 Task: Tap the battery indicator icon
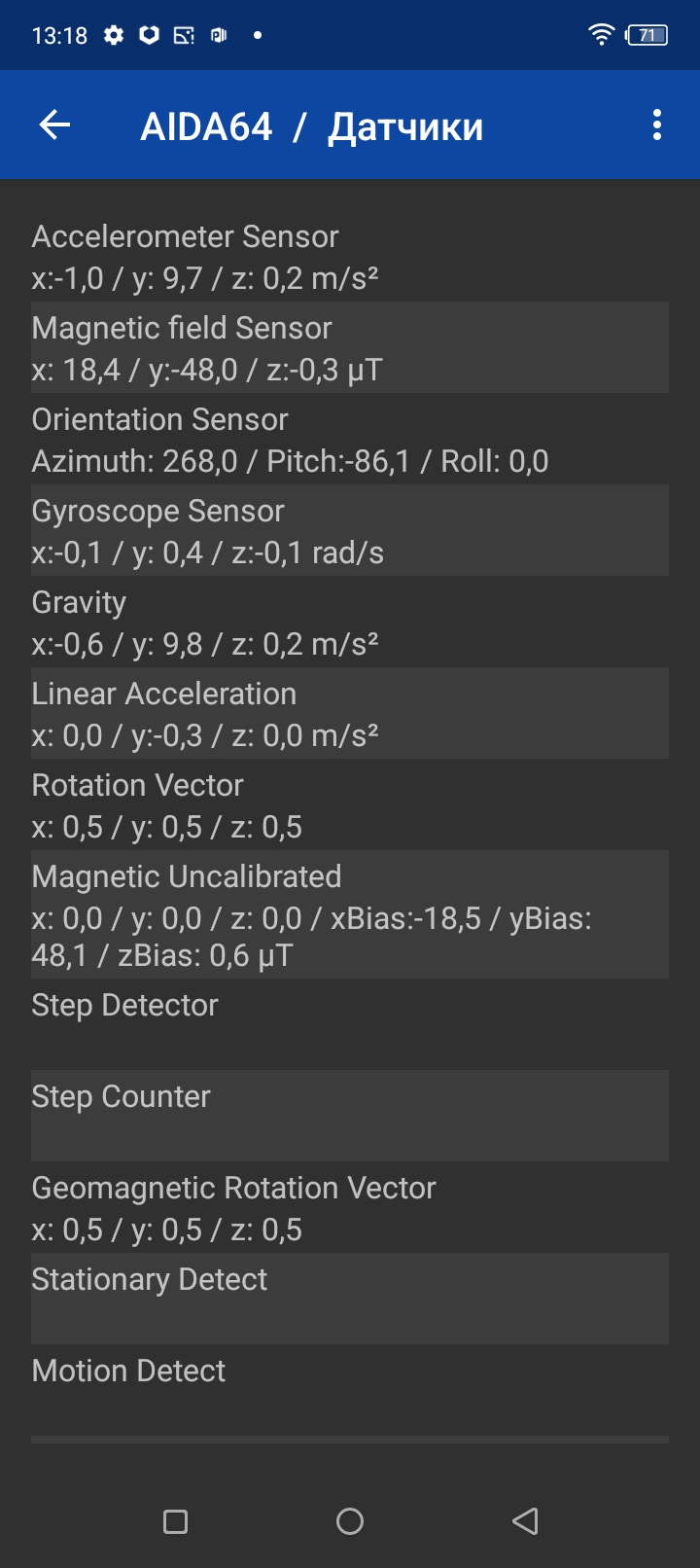click(x=647, y=36)
